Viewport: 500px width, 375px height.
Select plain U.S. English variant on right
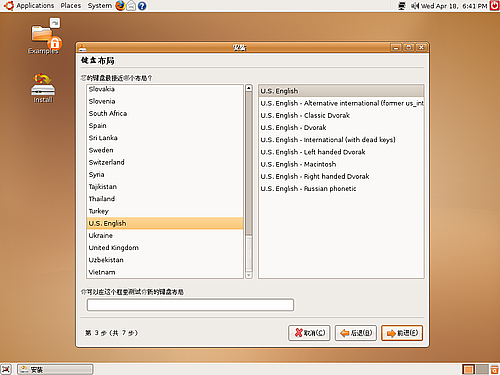click(x=341, y=91)
